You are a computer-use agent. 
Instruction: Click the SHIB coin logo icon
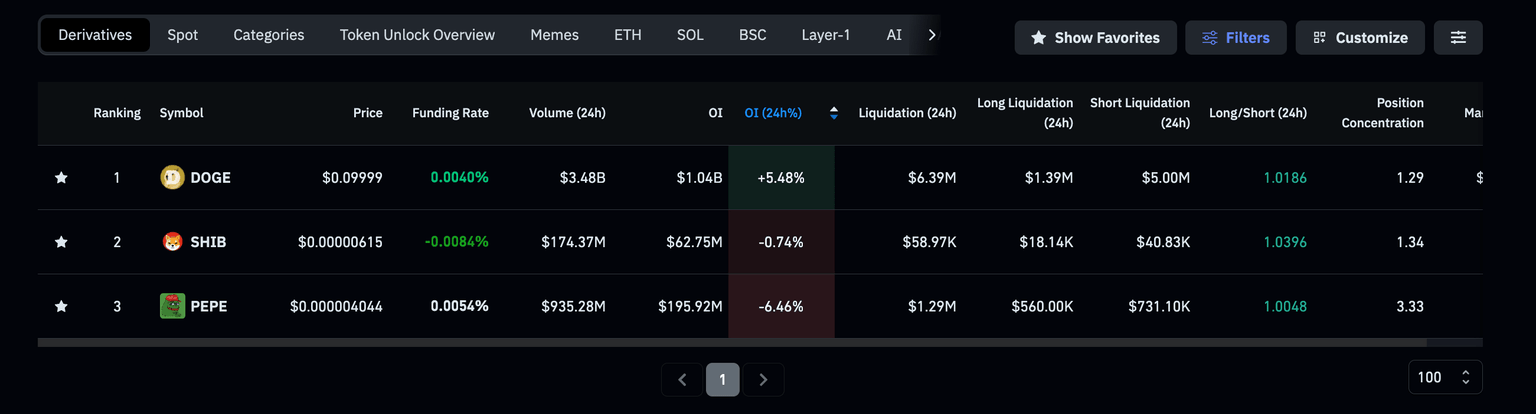[172, 242]
